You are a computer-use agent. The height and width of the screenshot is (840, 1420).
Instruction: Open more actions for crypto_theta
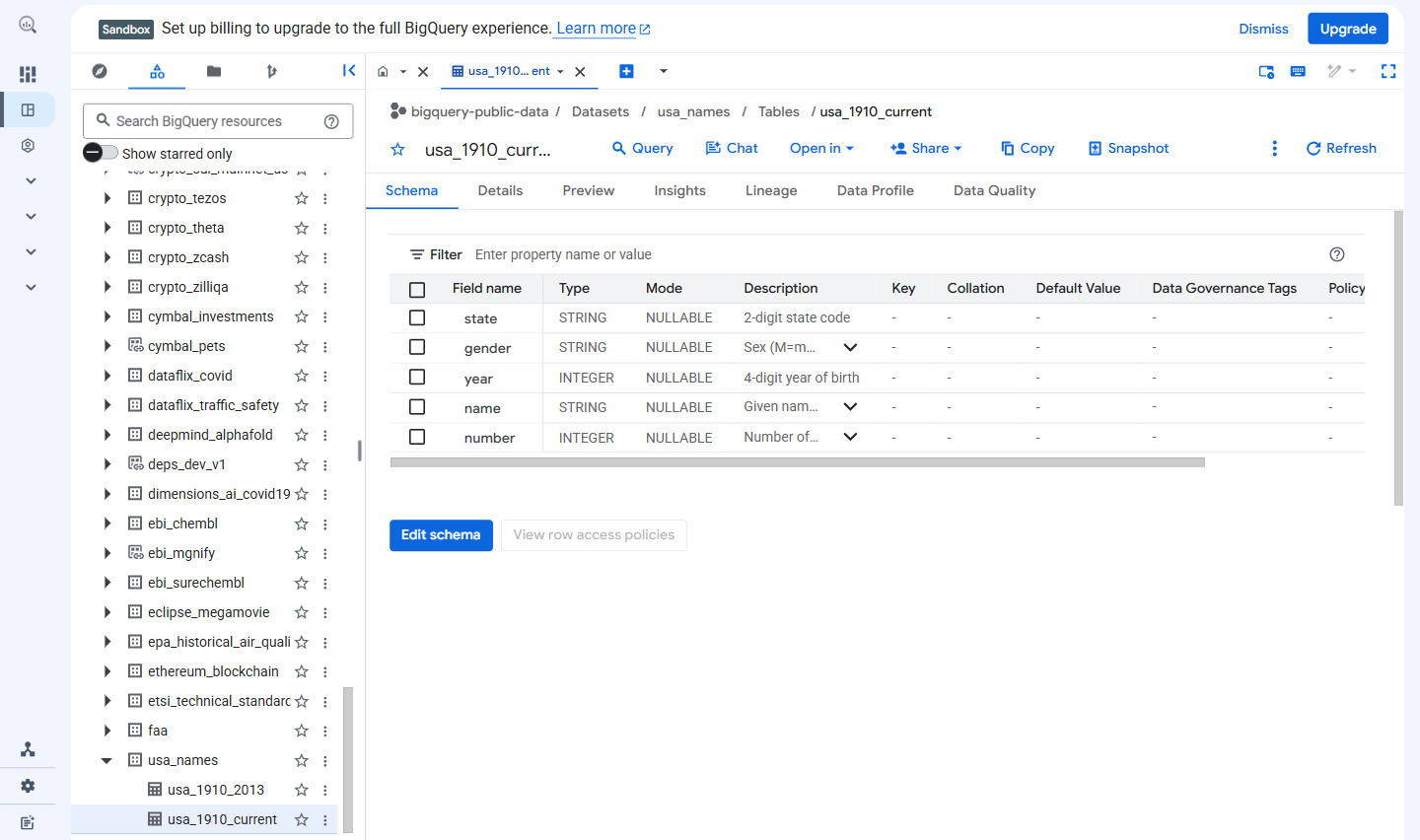coord(324,228)
